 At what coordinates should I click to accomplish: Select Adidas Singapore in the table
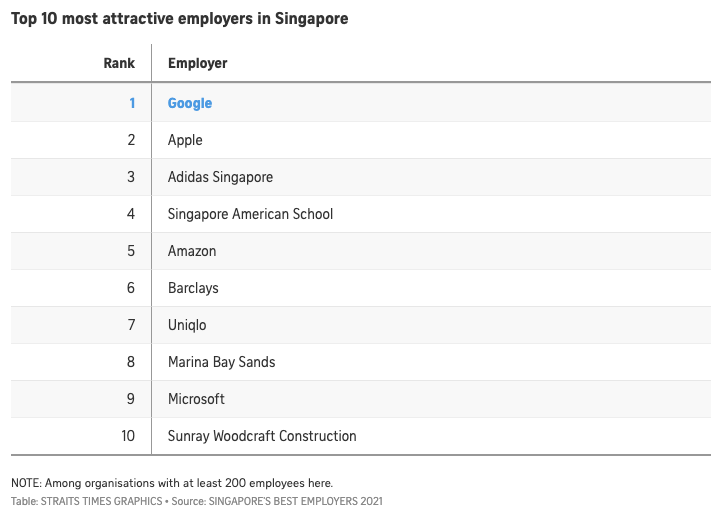click(x=220, y=177)
